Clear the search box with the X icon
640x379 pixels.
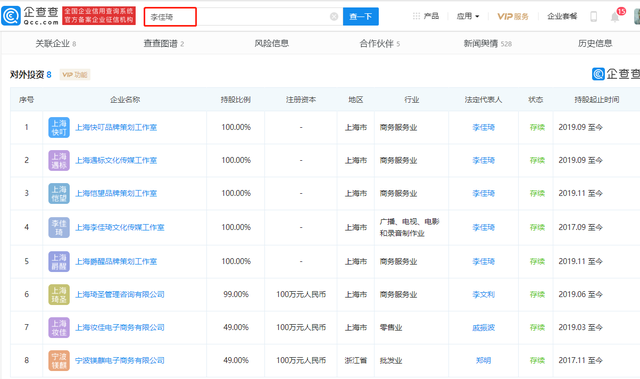[x=334, y=16]
